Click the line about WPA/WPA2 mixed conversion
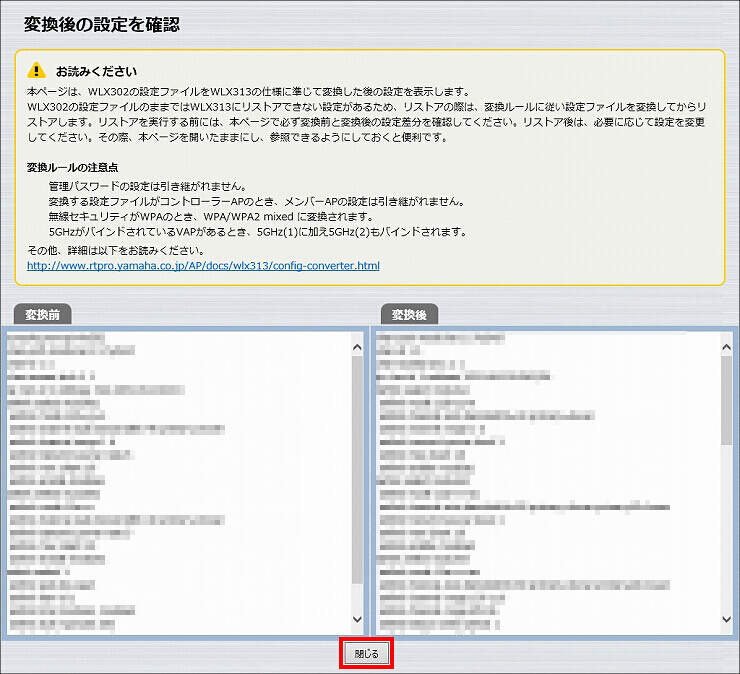Screen dimensions: 740x674 (211, 217)
